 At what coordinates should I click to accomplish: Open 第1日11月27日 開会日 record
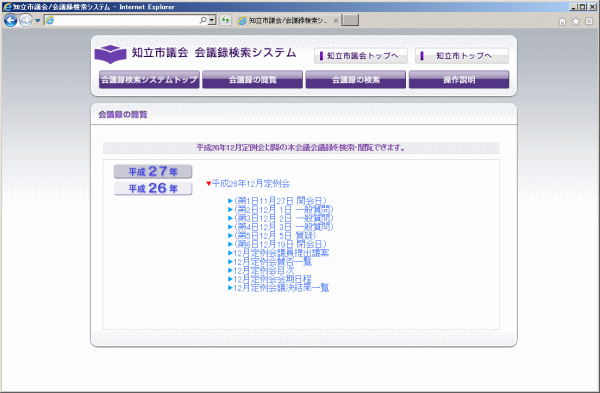(280, 201)
